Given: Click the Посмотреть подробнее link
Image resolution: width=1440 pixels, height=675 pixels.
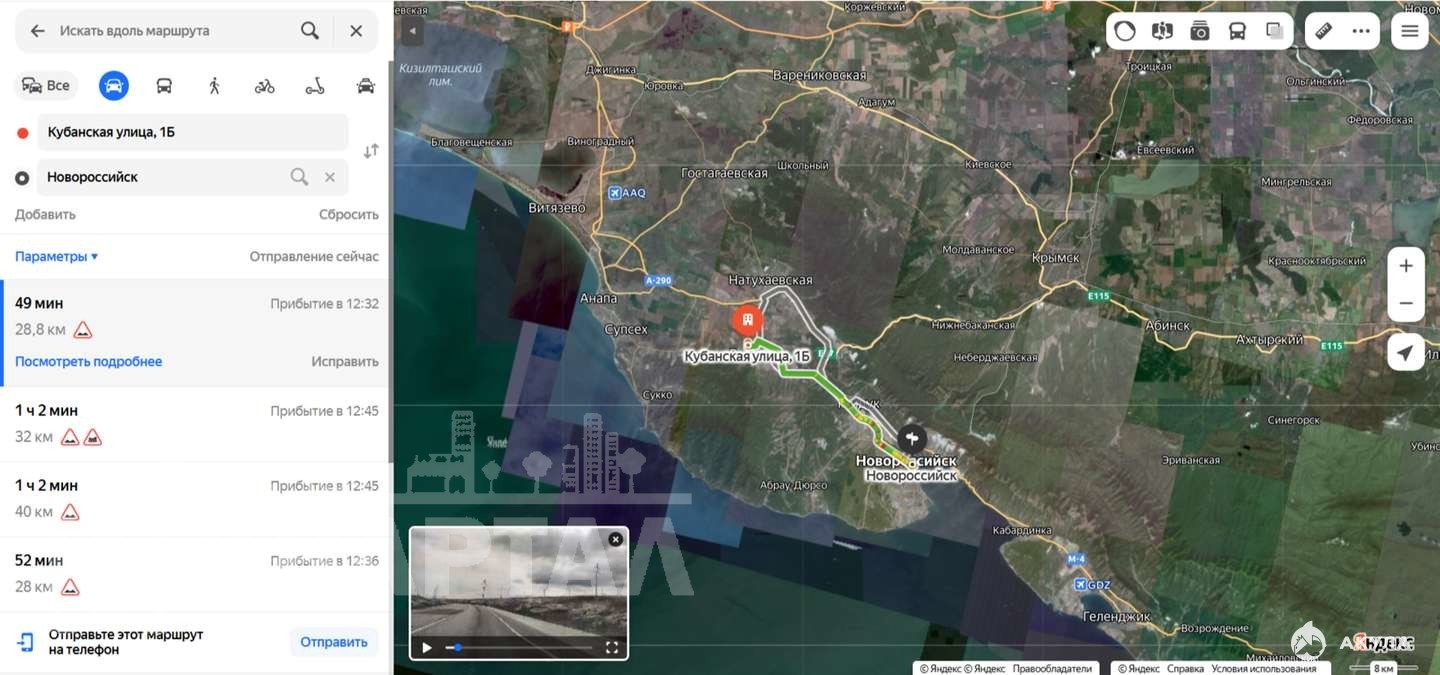Looking at the screenshot, I should coord(88,362).
